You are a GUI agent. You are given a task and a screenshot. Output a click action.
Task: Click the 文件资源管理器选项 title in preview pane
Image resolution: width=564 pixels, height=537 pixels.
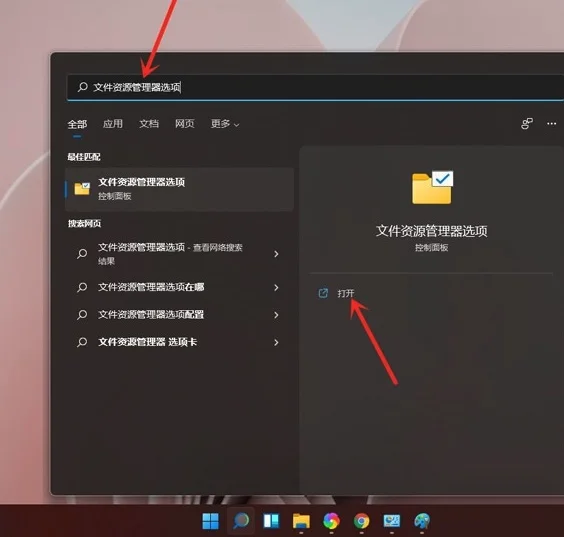click(432, 231)
